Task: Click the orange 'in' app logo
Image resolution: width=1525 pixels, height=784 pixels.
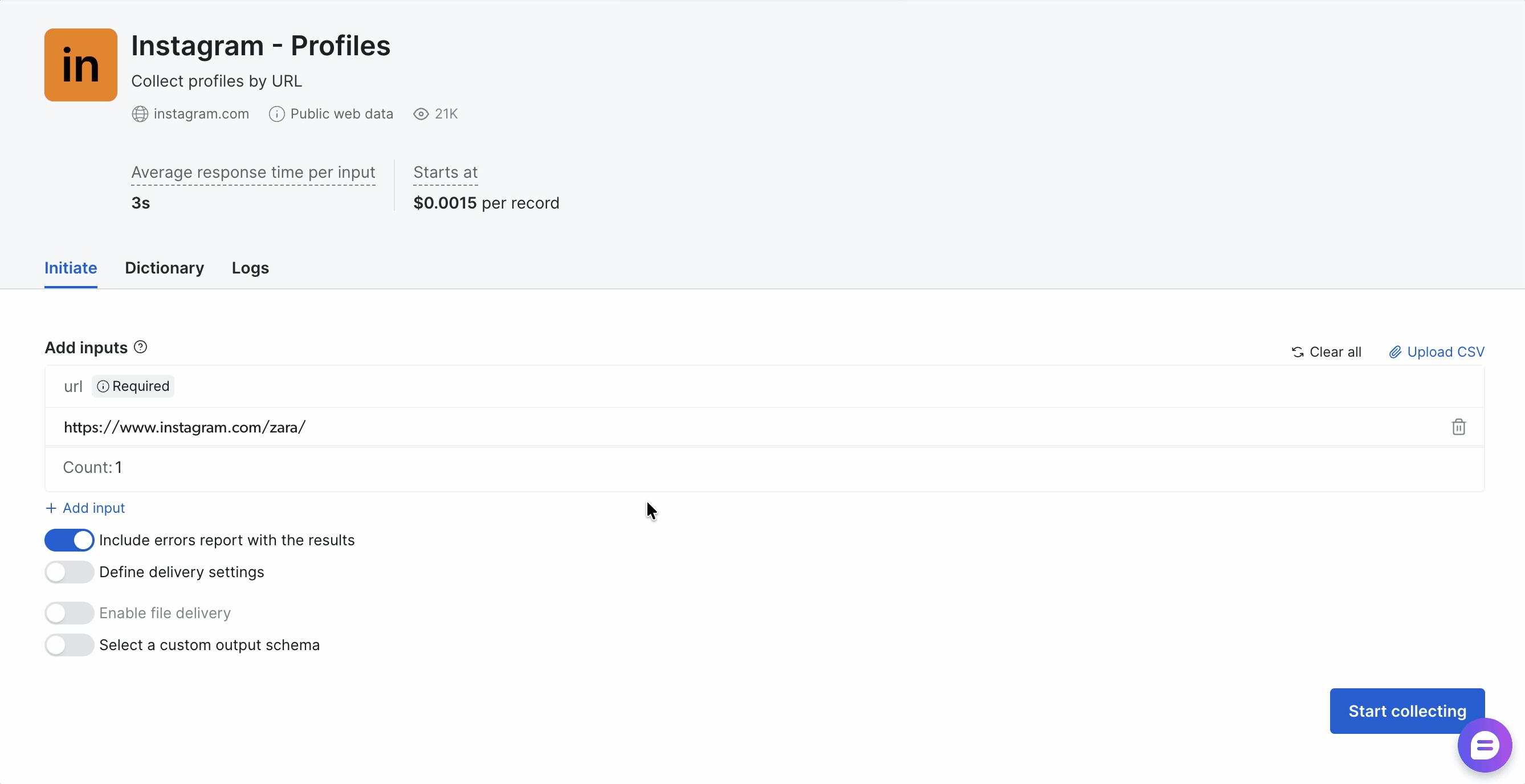Action: pos(80,65)
